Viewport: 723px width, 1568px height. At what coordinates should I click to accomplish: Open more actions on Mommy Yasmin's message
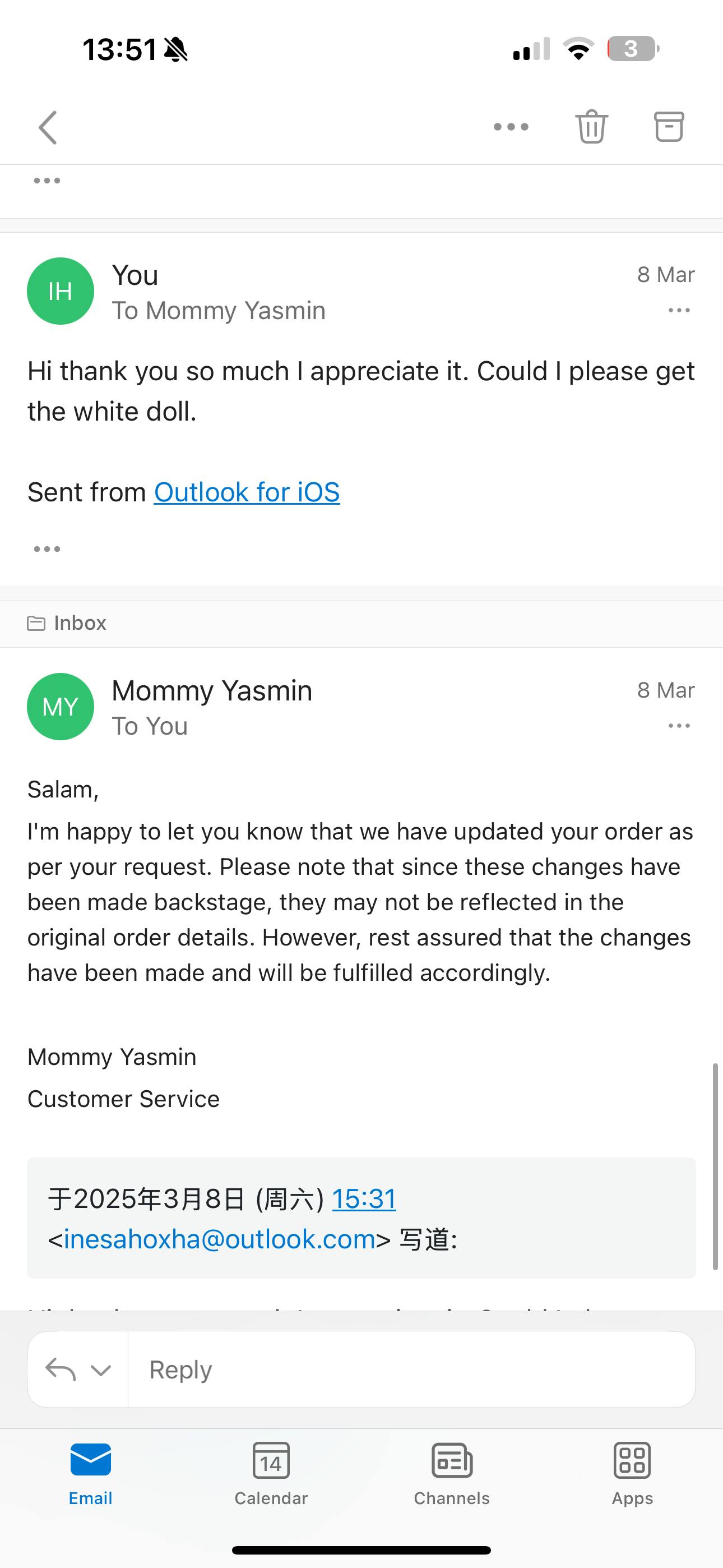tap(679, 726)
